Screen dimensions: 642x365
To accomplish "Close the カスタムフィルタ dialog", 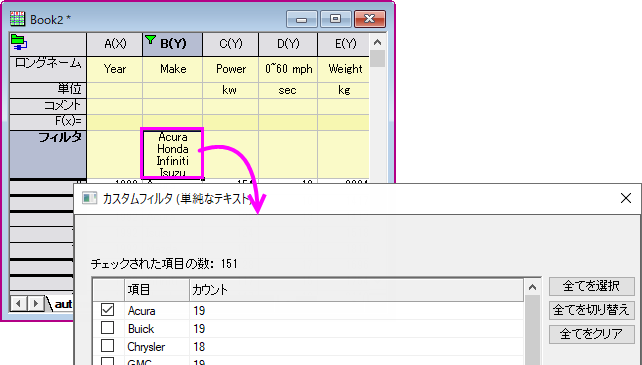I will (x=626, y=198).
